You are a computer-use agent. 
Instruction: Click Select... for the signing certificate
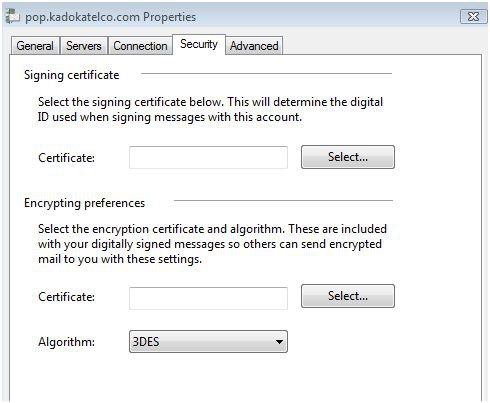(348, 157)
